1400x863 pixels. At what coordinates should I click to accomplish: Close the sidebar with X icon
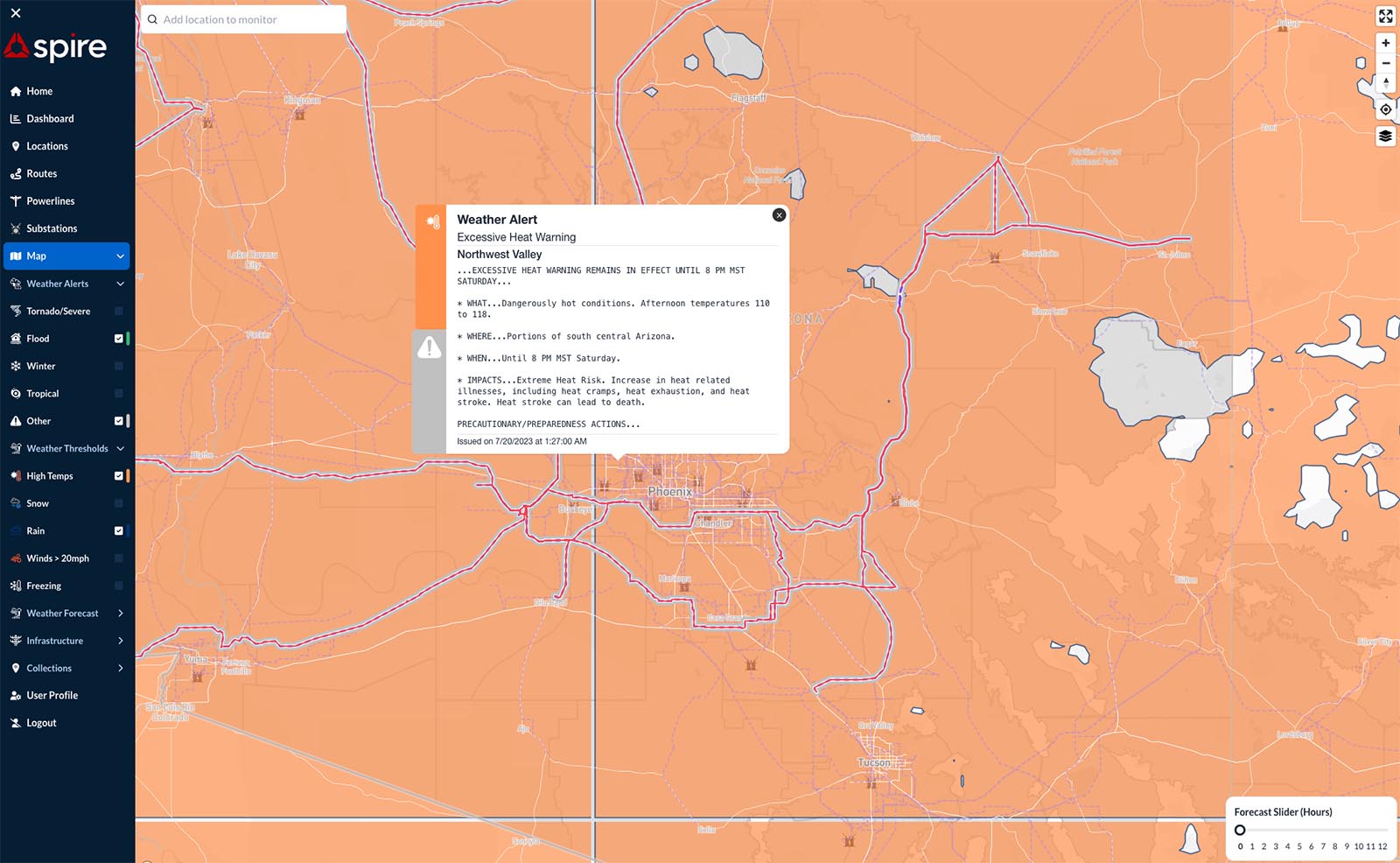(x=16, y=13)
